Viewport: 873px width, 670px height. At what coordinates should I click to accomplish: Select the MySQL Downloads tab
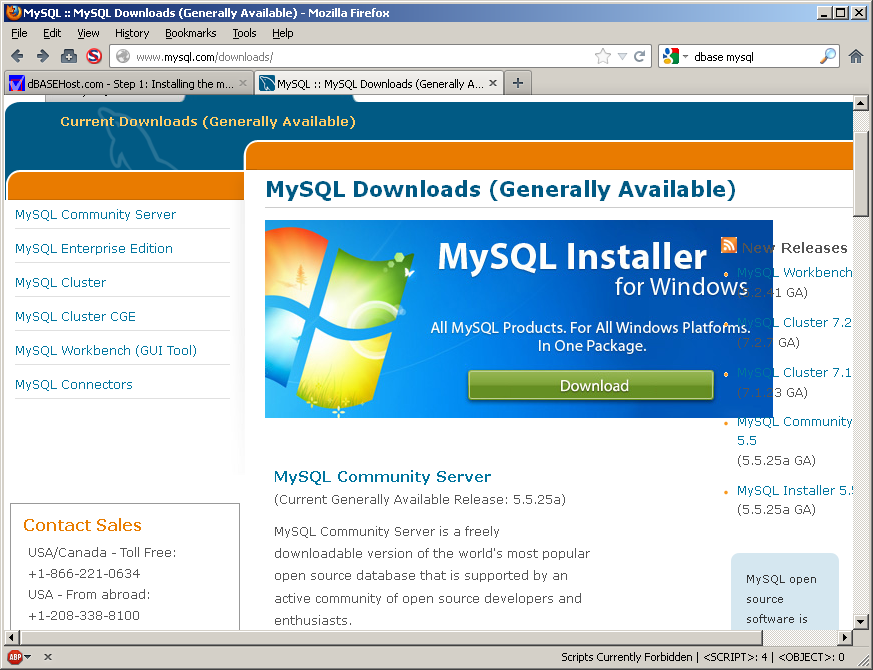click(379, 83)
